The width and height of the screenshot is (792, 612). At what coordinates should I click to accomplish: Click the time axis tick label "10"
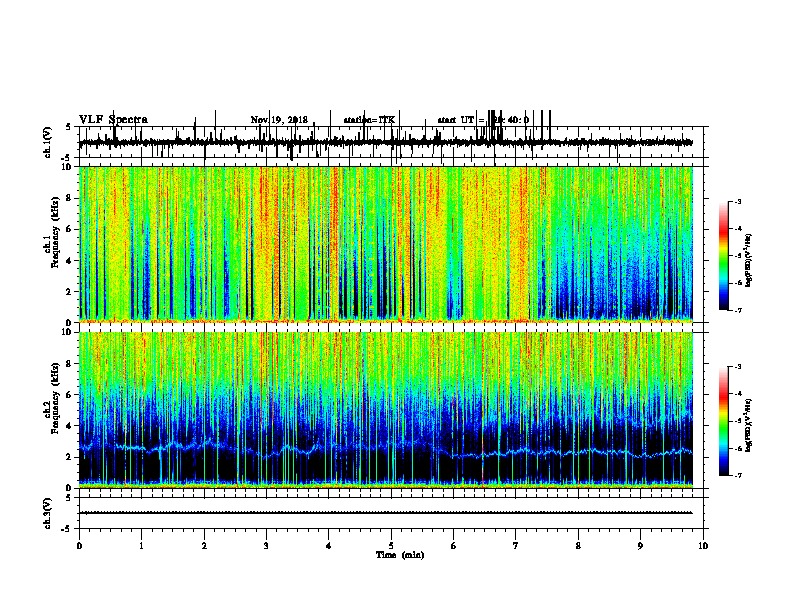tap(703, 546)
